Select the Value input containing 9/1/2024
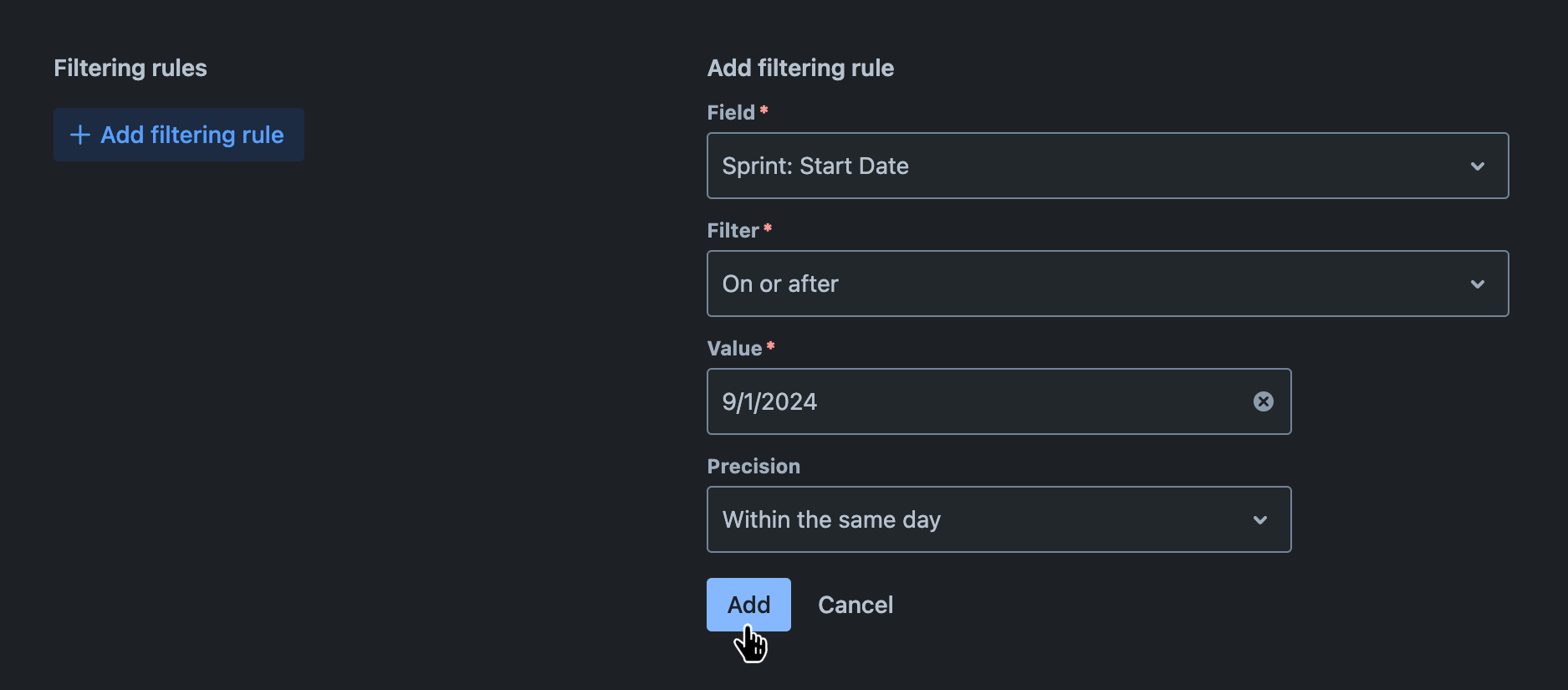Viewport: 1568px width, 690px height. click(x=962, y=401)
